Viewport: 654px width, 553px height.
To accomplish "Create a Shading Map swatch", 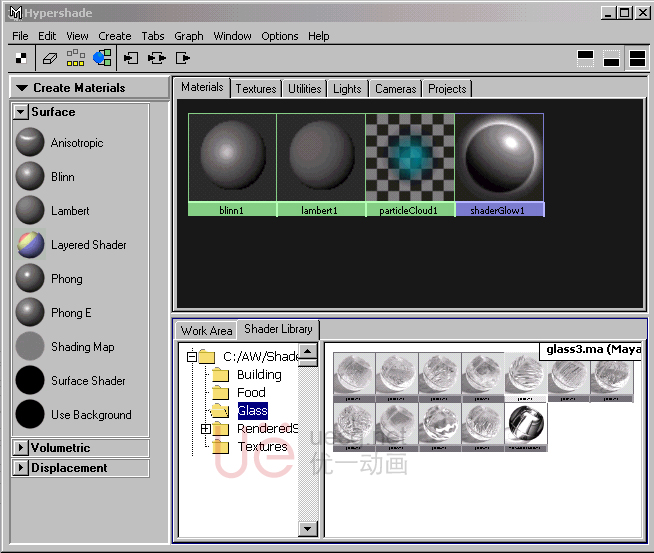I will click(30, 346).
